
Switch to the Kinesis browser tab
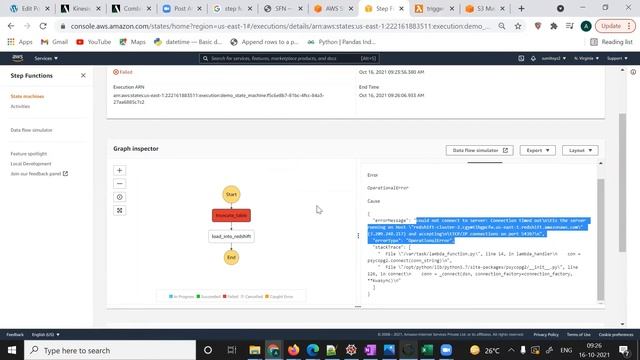pyautogui.click(x=82, y=9)
